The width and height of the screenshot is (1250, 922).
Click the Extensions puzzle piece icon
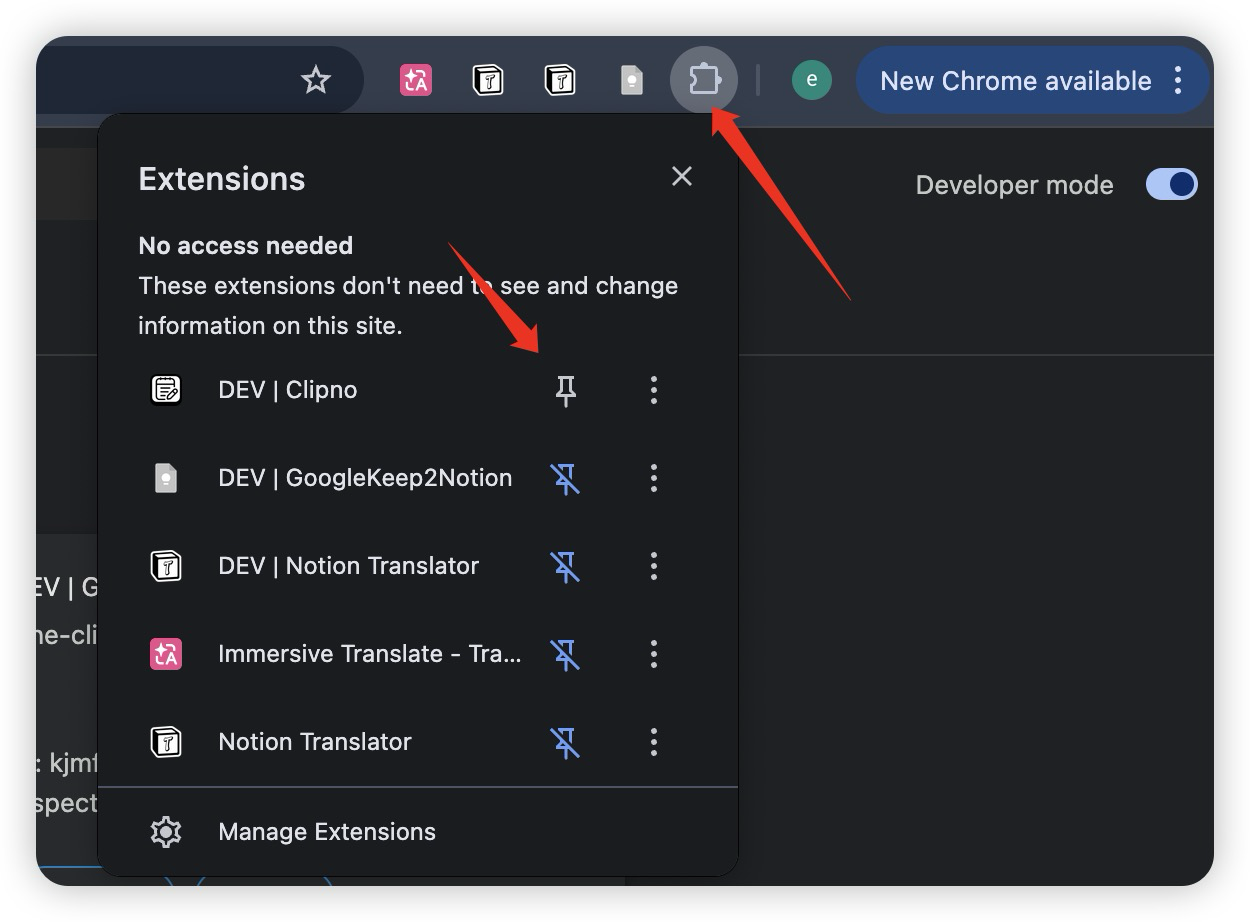pyautogui.click(x=704, y=79)
